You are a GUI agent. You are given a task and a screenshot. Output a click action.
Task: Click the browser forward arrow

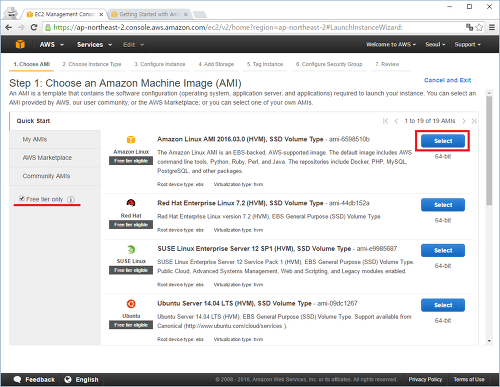[21, 27]
